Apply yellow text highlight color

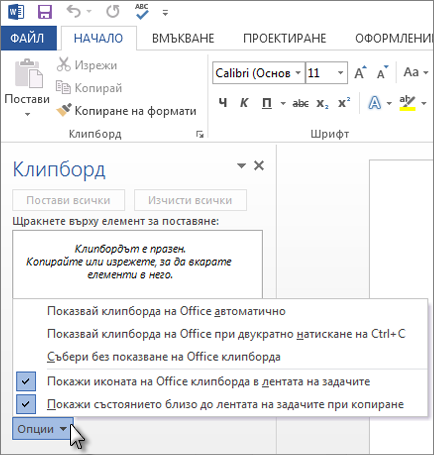point(407,103)
